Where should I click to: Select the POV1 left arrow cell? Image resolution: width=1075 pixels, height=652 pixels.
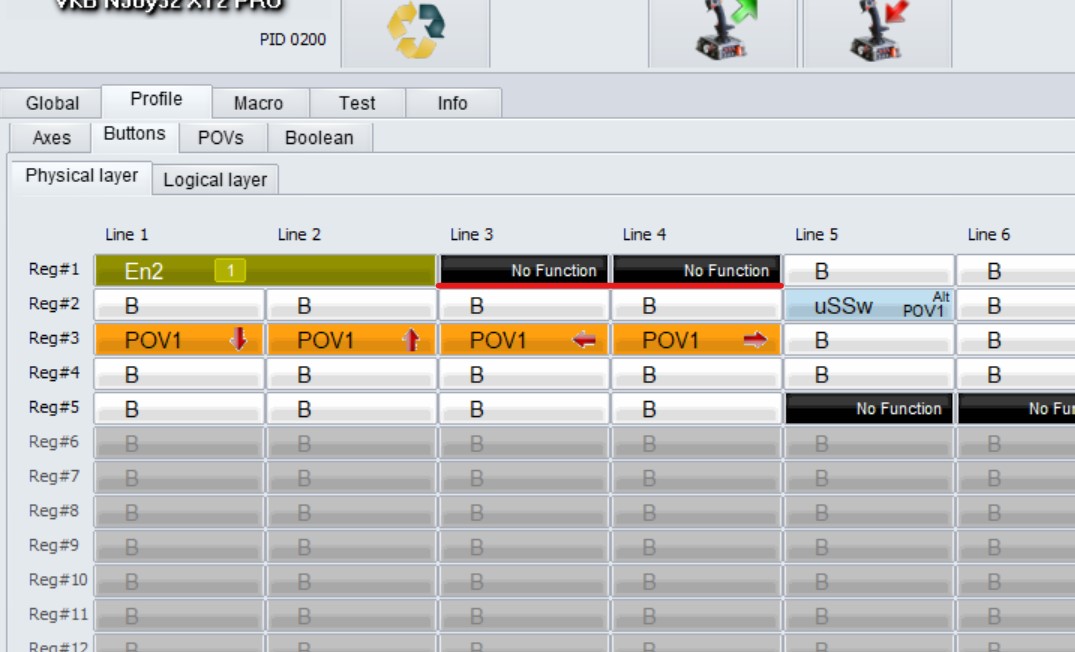pyautogui.click(x=524, y=340)
